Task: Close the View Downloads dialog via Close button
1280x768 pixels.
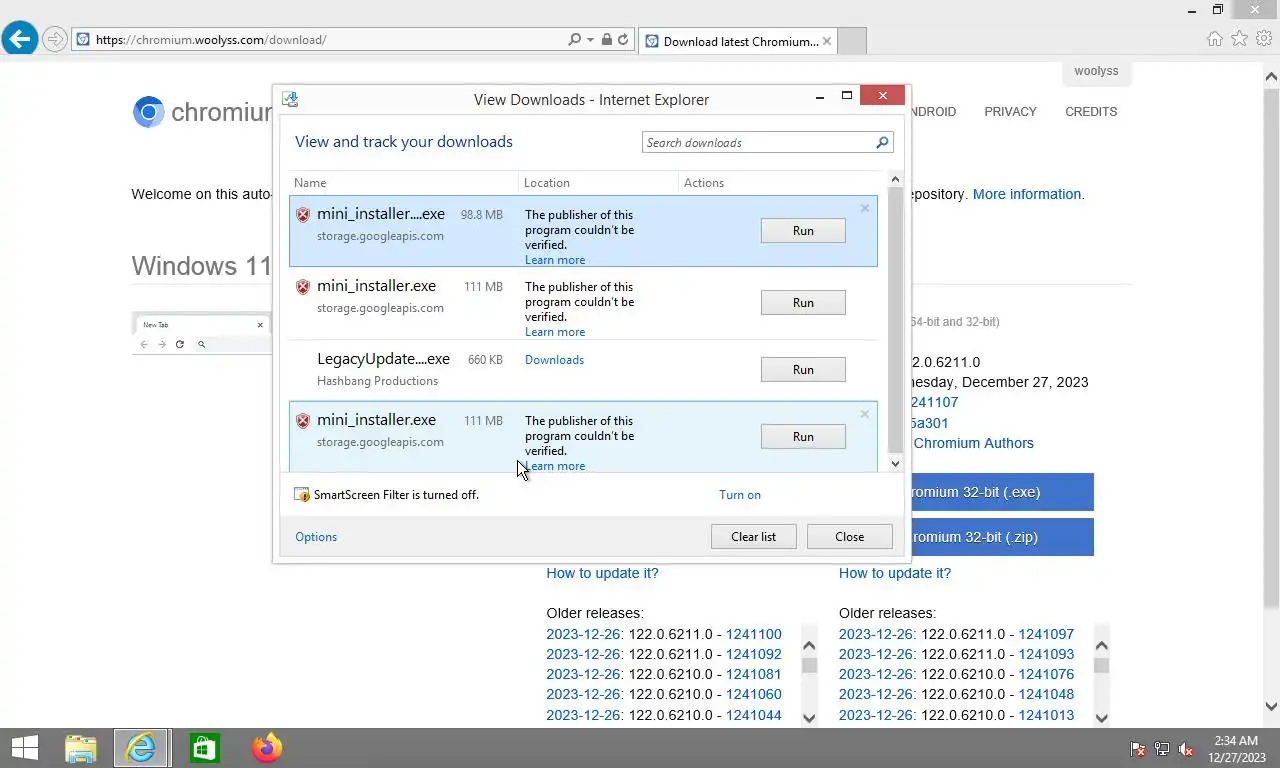Action: (849, 537)
